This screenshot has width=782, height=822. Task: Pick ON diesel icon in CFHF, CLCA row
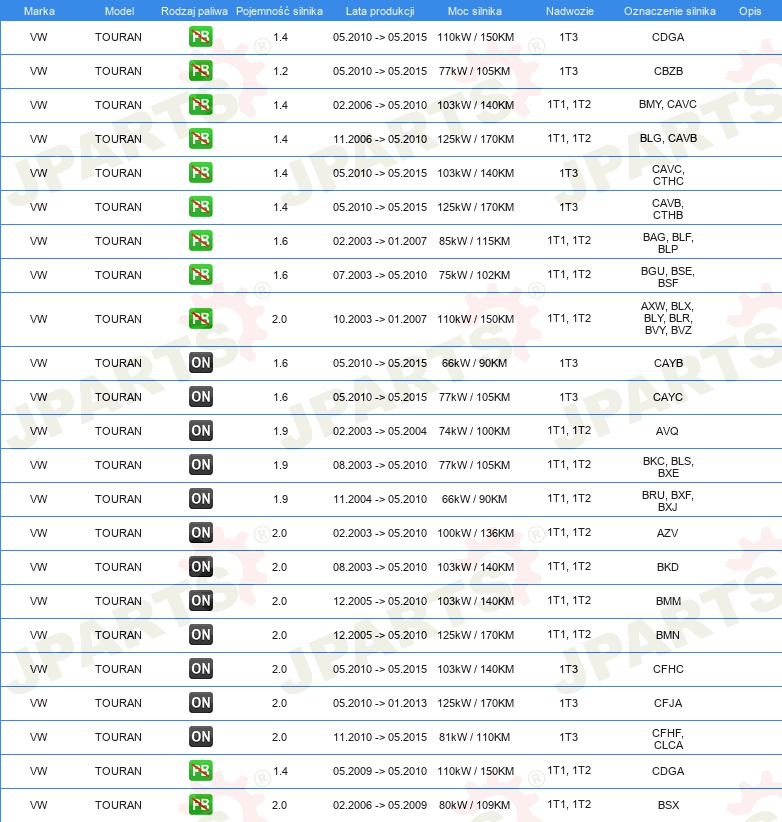(x=201, y=737)
